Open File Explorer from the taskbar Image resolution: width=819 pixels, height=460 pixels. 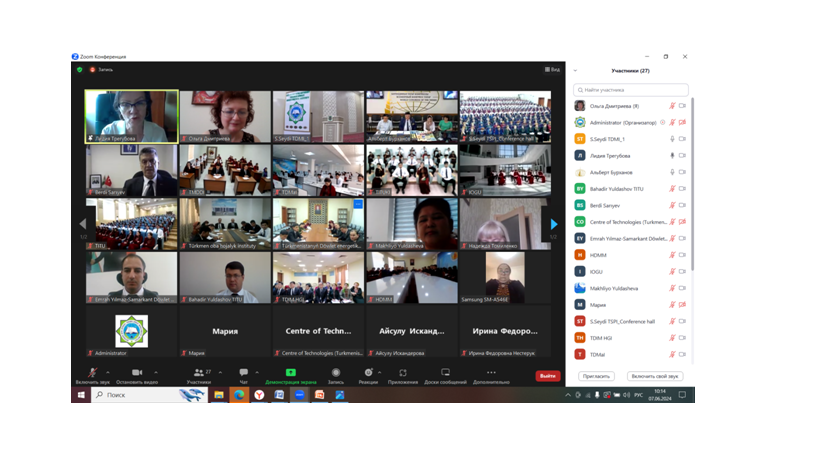tap(219, 395)
